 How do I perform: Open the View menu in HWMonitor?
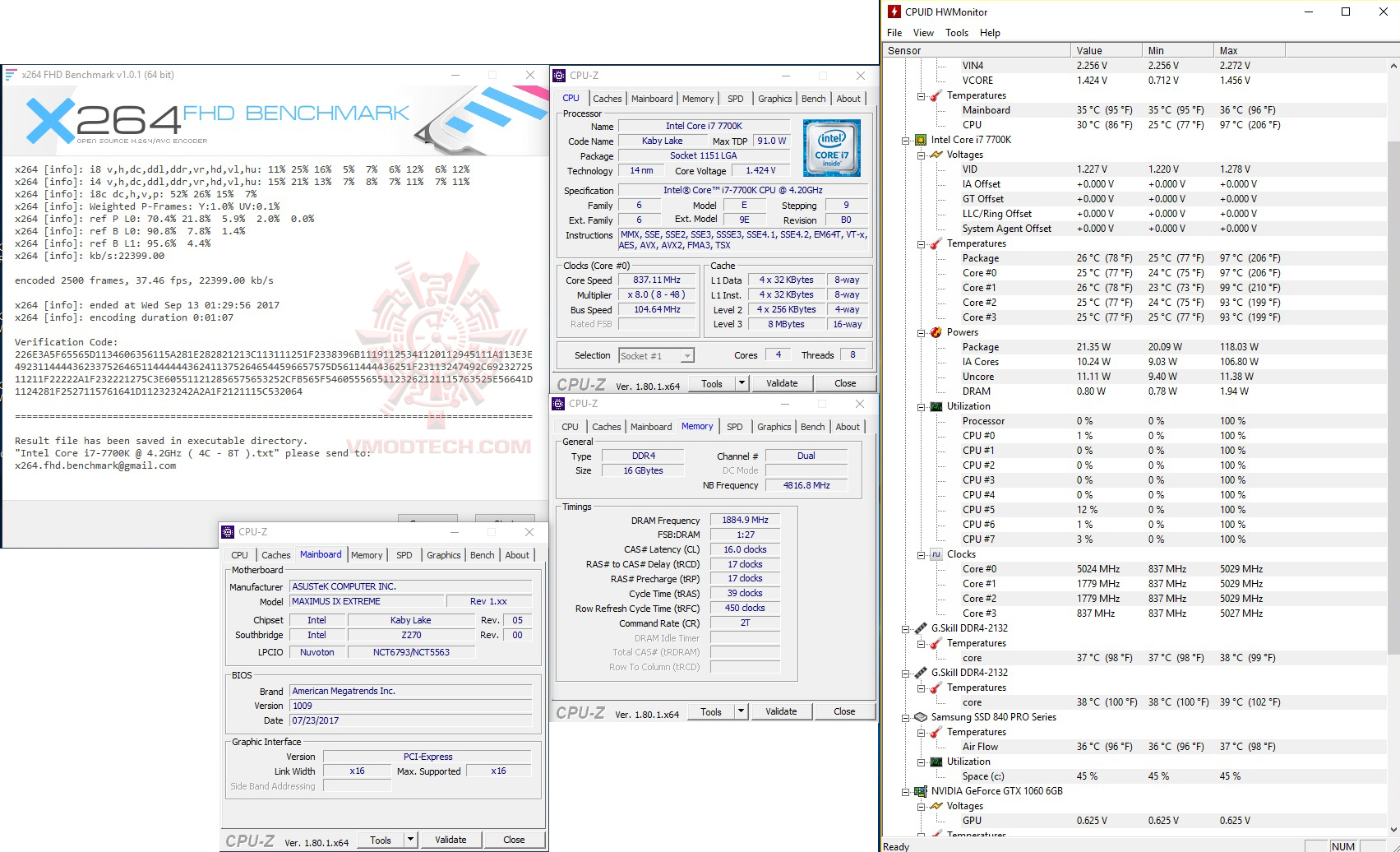coord(923,33)
